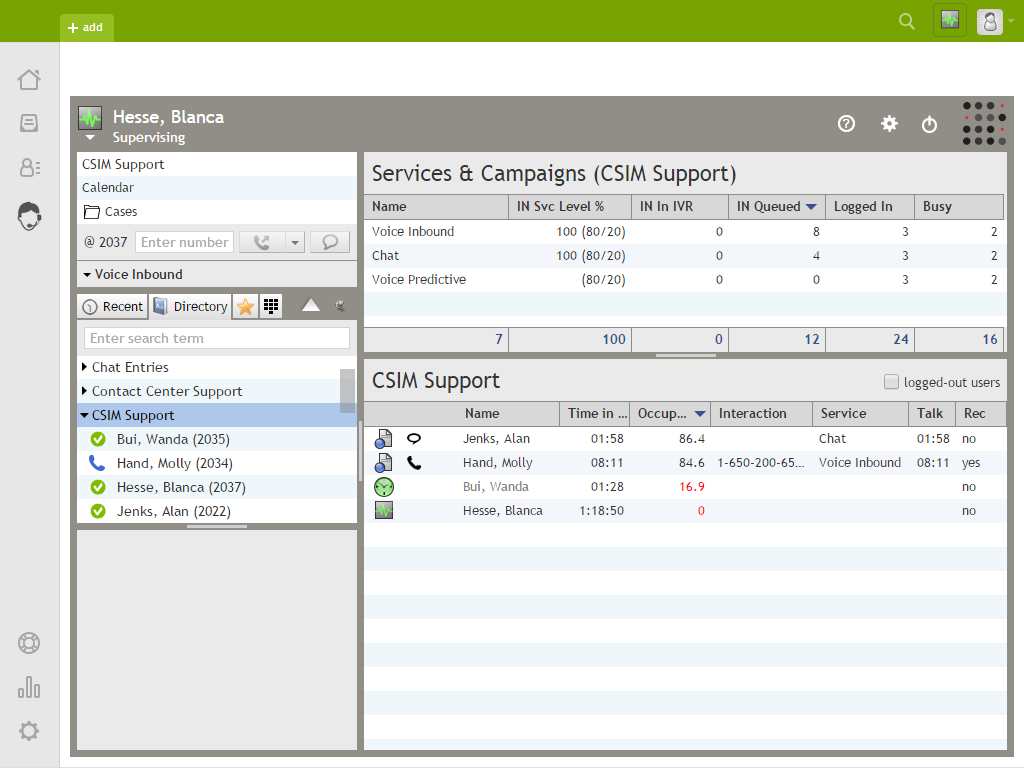Open the favorites star tab

pos(245,306)
